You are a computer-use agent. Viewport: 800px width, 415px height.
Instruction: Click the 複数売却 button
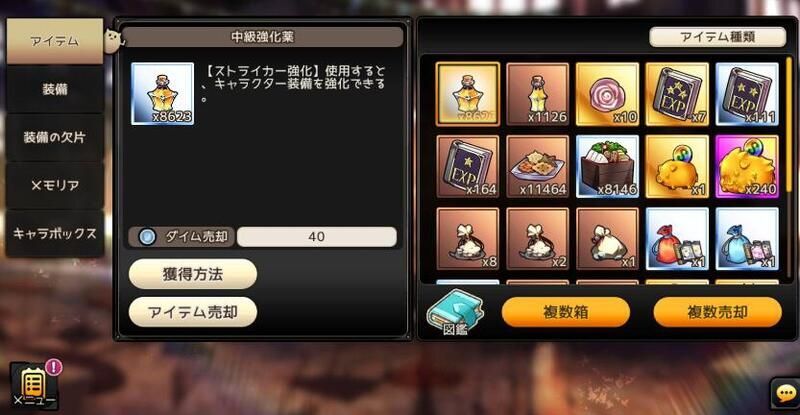pos(717,312)
